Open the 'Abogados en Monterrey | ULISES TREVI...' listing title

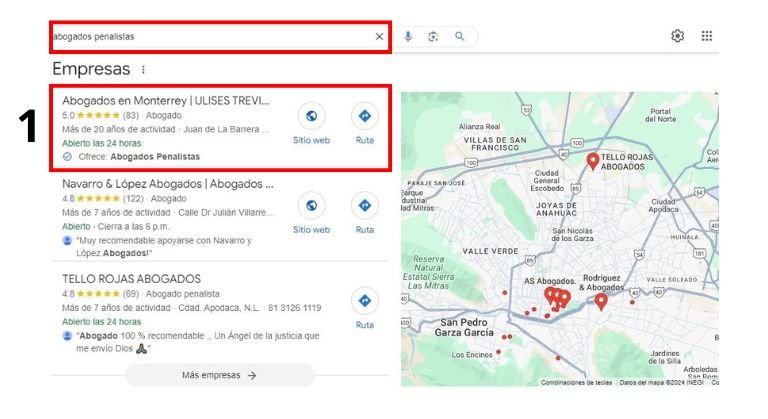coord(166,101)
